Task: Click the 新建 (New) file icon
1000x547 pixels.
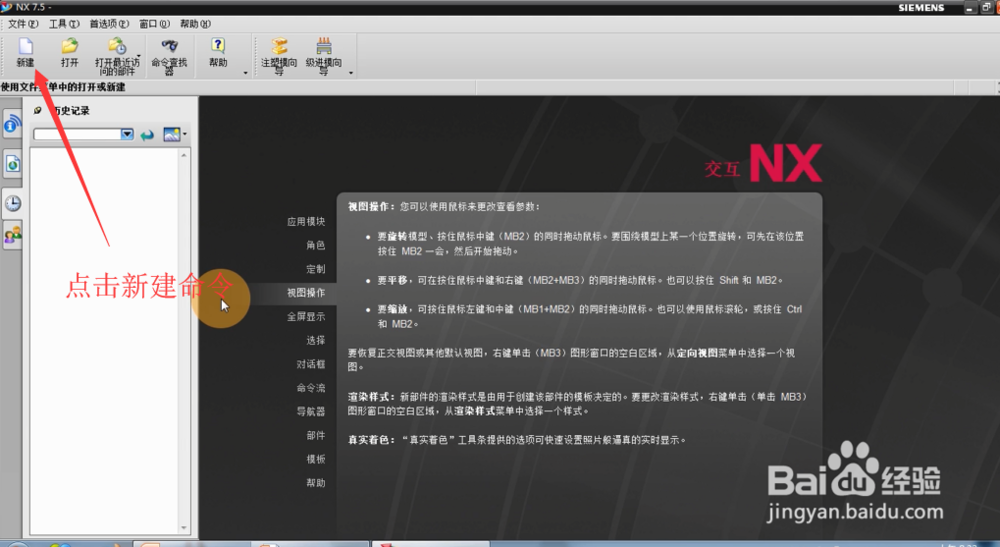Action: point(26,47)
